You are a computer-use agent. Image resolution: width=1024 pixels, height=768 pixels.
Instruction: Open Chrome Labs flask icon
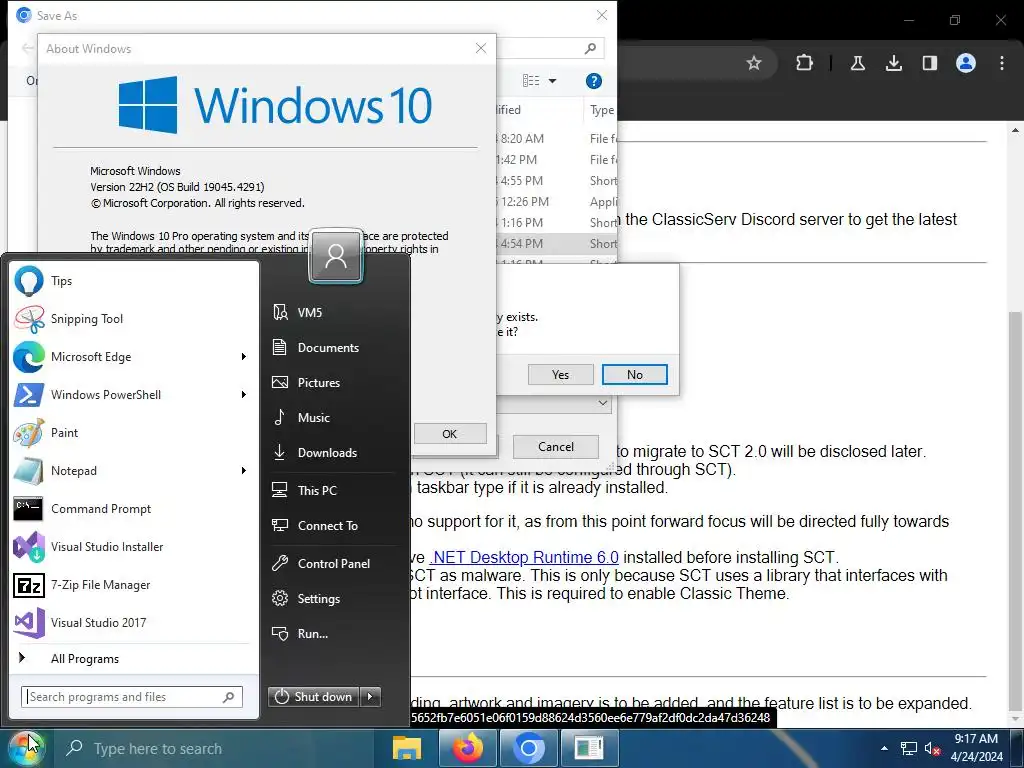857,63
